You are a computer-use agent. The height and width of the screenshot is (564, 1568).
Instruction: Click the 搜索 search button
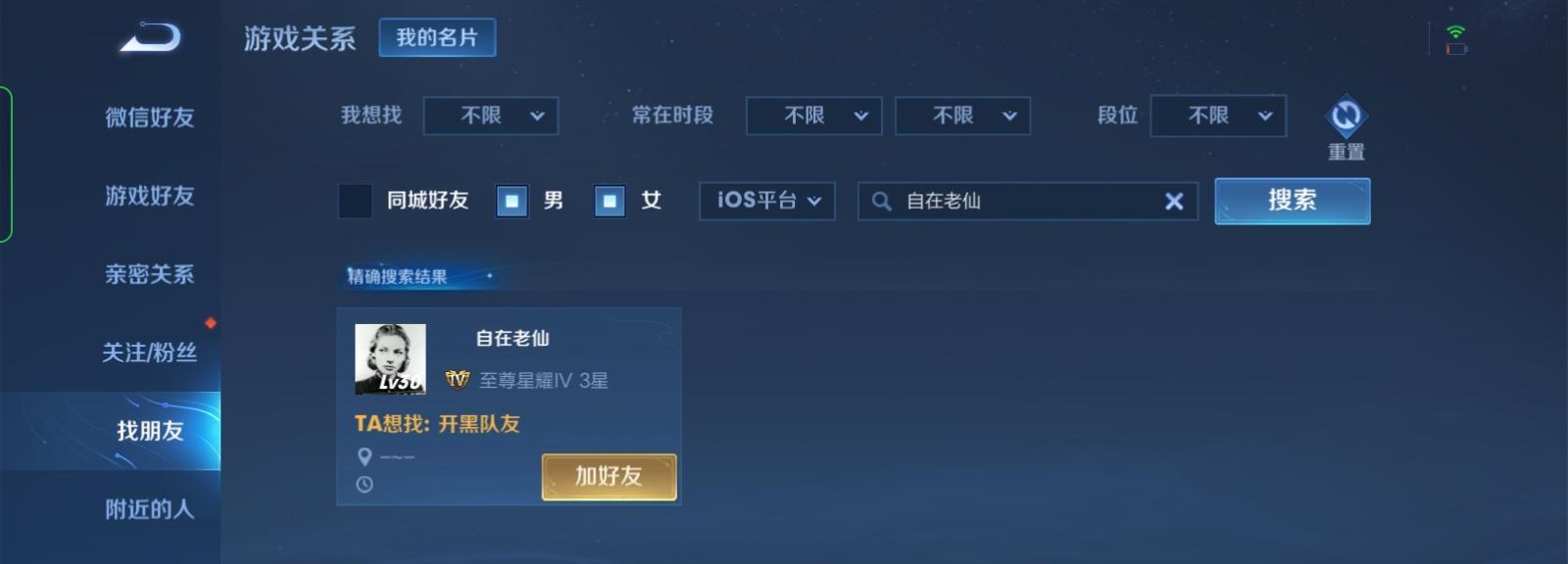1293,201
